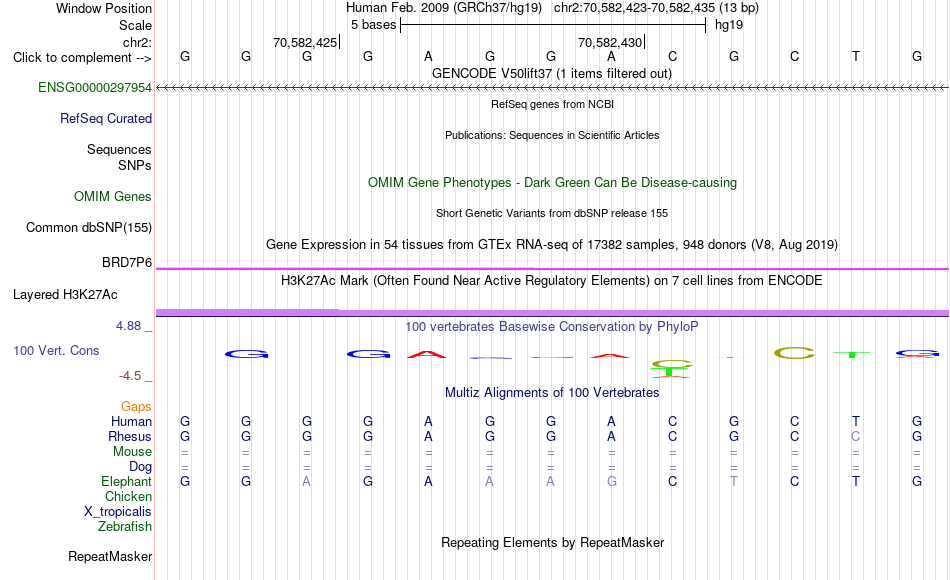Click the -4.5 lower PhyloP limit
The height and width of the screenshot is (580, 950).
click(x=130, y=376)
